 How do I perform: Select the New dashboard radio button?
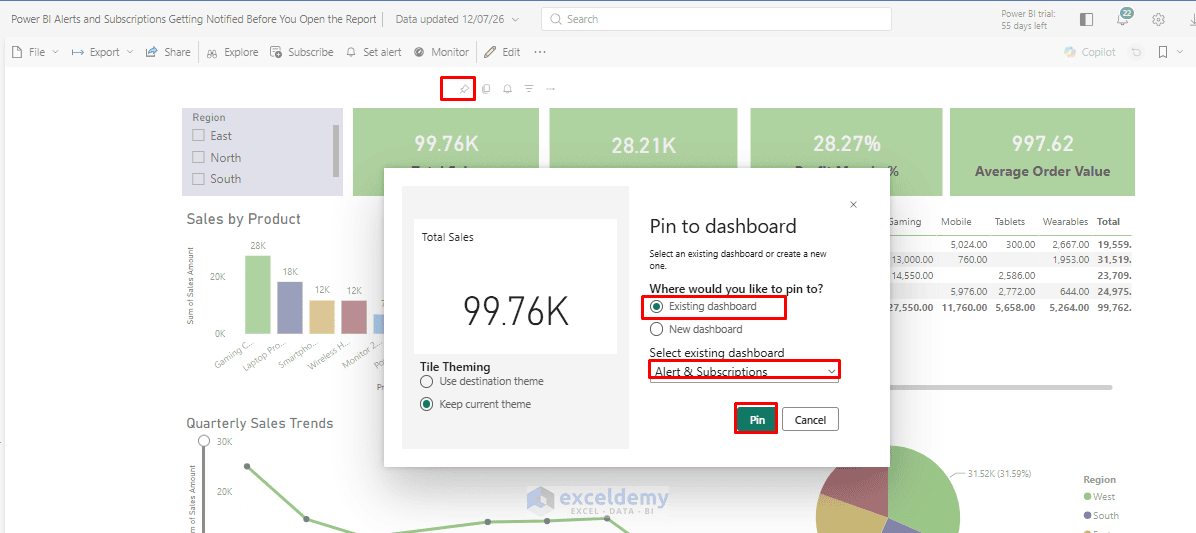[656, 329]
